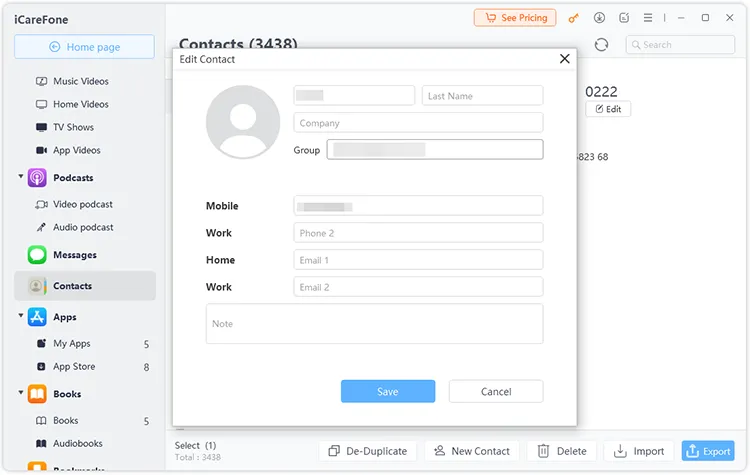Open My Apps list
Image resolution: width=750 pixels, height=475 pixels.
(x=72, y=343)
